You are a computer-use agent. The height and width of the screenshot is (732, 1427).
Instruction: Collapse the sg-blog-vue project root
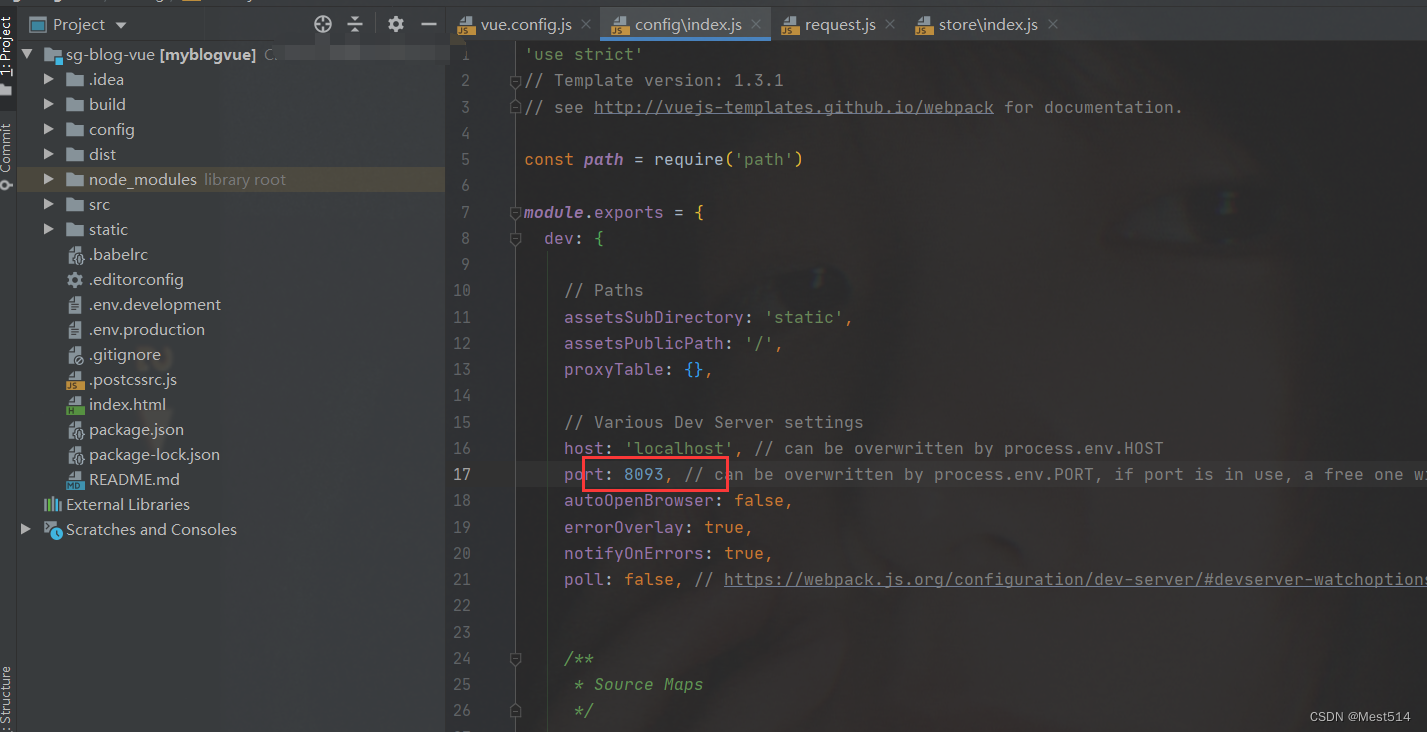pyautogui.click(x=26, y=55)
